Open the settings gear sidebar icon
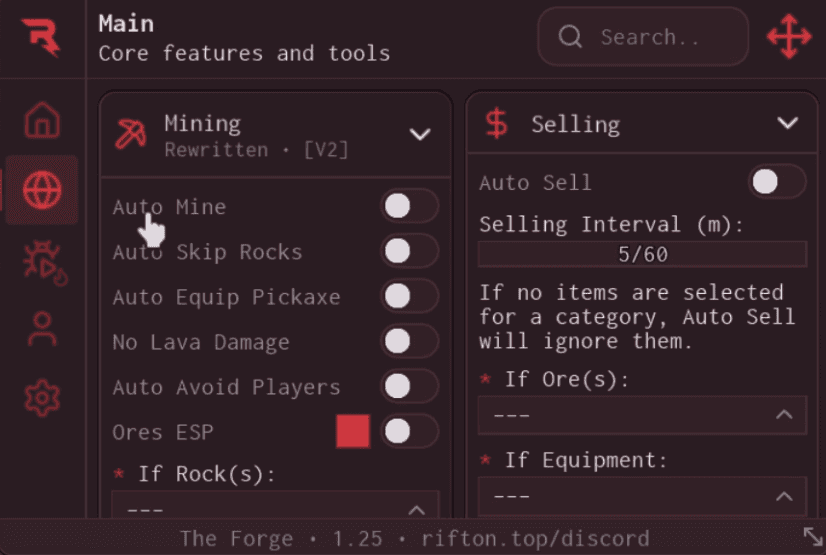826x555 pixels. click(x=42, y=398)
